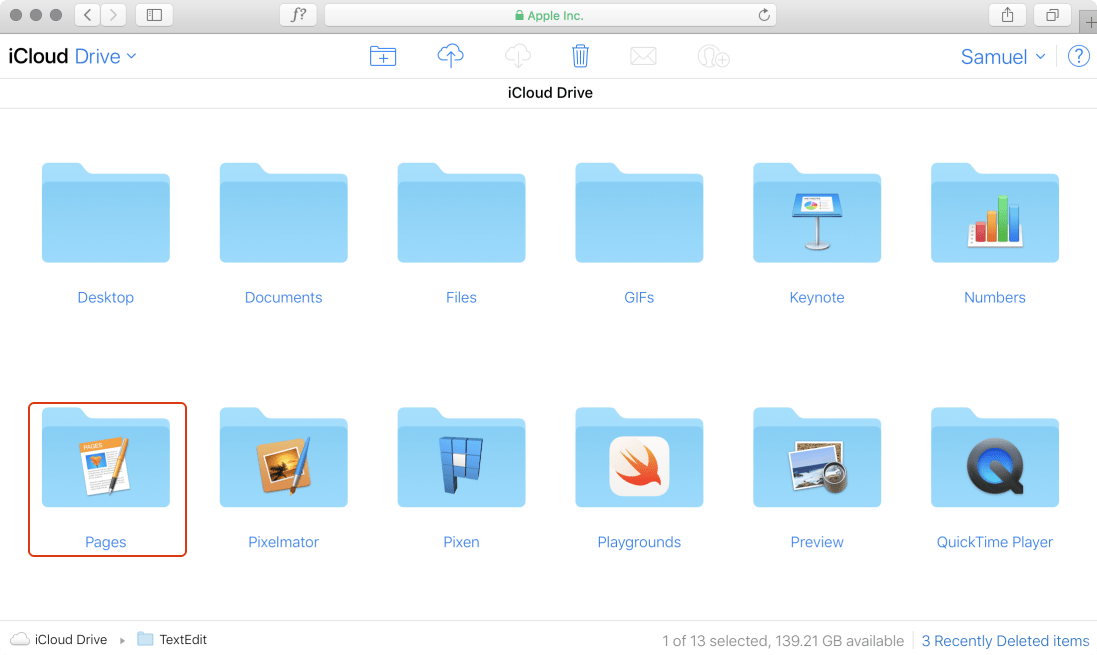Upload a file to iCloud Drive
Image resolution: width=1097 pixels, height=655 pixels.
click(450, 56)
